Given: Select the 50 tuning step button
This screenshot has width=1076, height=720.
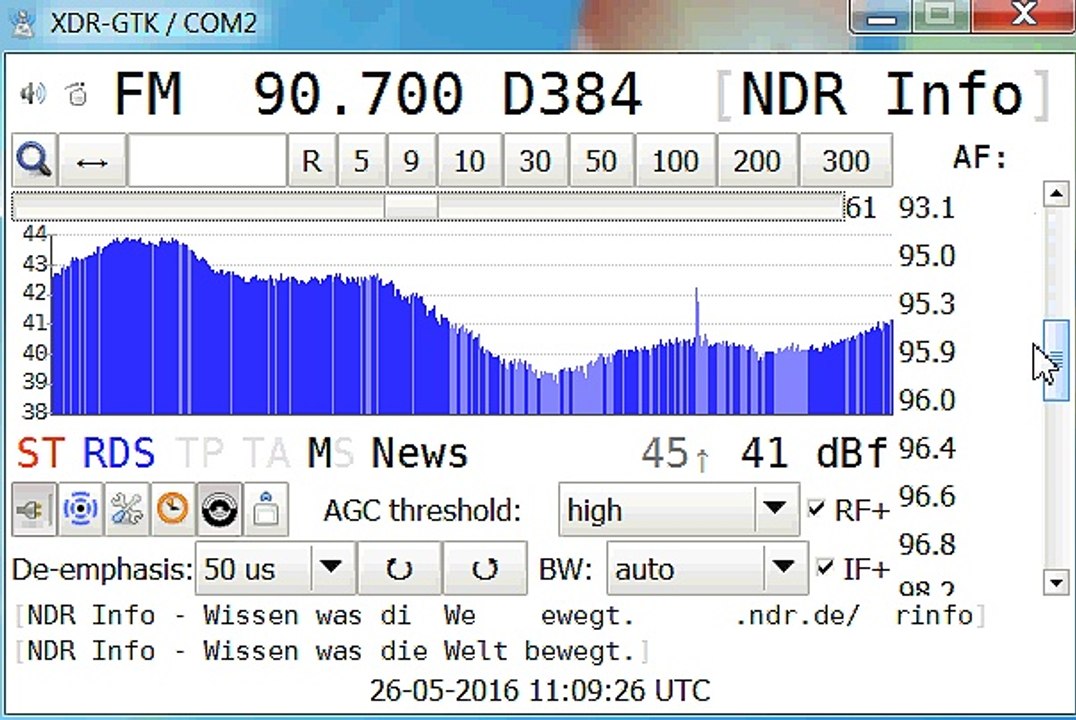Looking at the screenshot, I should tap(601, 160).
